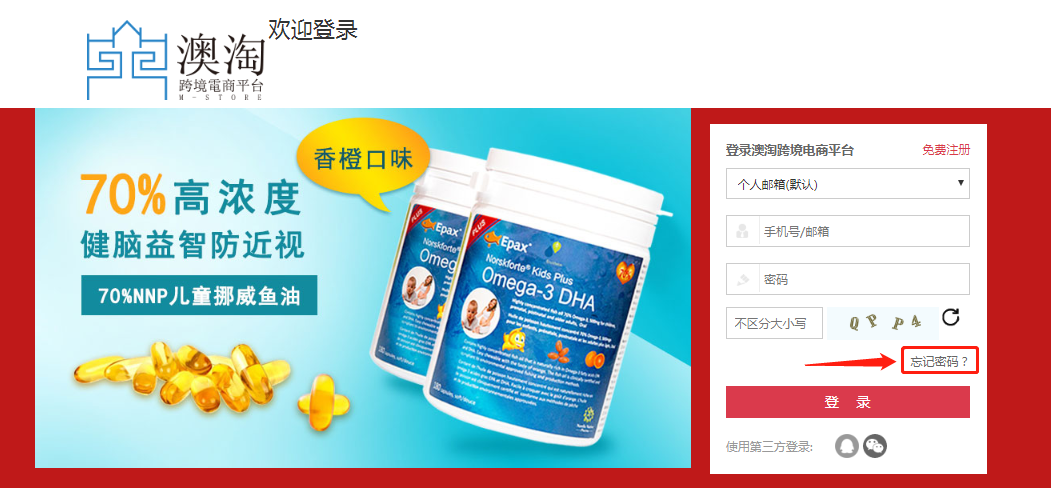Click the yellow cross-shaped fish oil capsules
Image resolution: width=1051 pixels, height=493 pixels.
[x=323, y=403]
